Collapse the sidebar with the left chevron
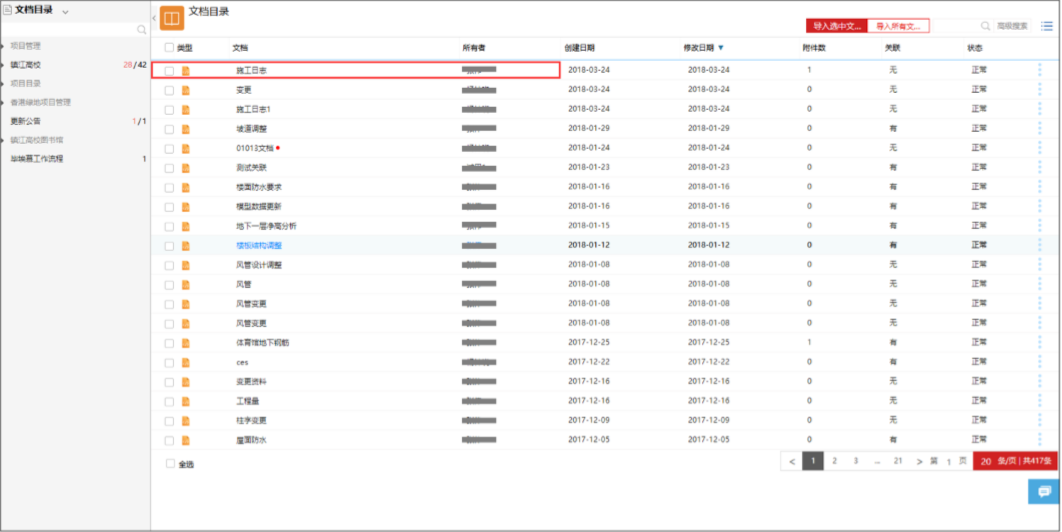Image resolution: width=1062 pixels, height=532 pixels. (154, 18)
